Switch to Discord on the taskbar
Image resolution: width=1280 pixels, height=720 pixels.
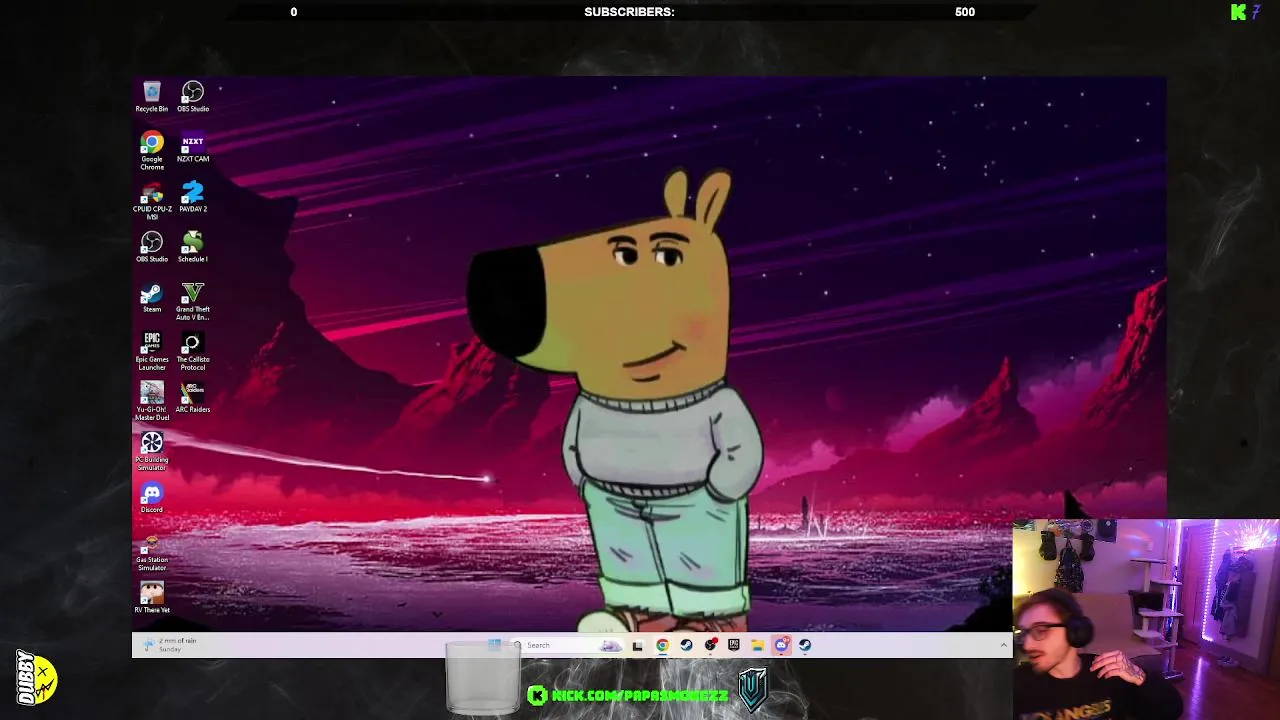click(x=782, y=645)
